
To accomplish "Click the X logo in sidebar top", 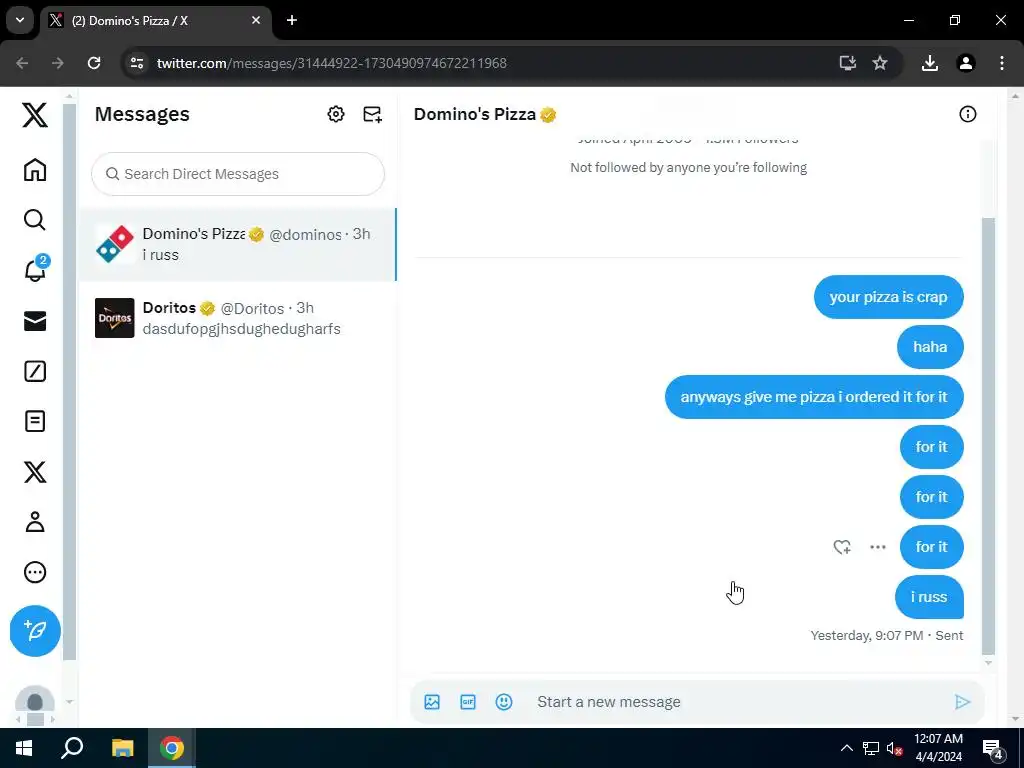I will [35, 115].
